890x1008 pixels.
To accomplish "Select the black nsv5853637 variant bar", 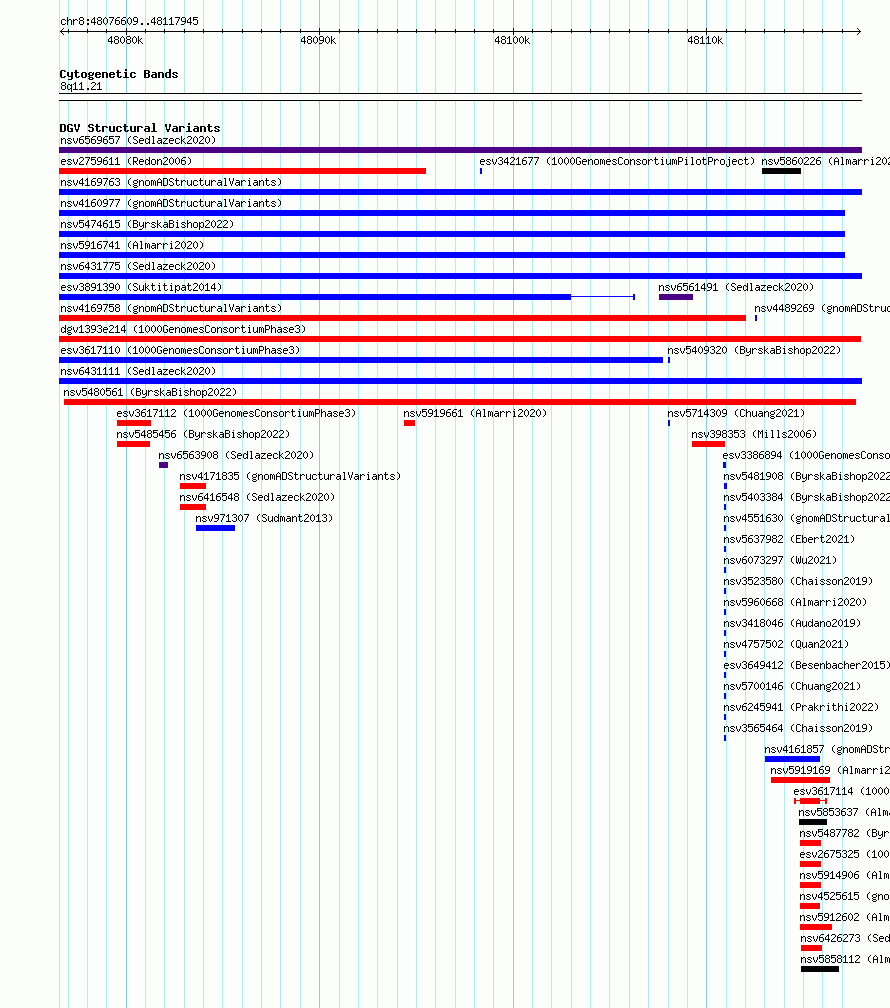I will pyautogui.click(x=813, y=822).
